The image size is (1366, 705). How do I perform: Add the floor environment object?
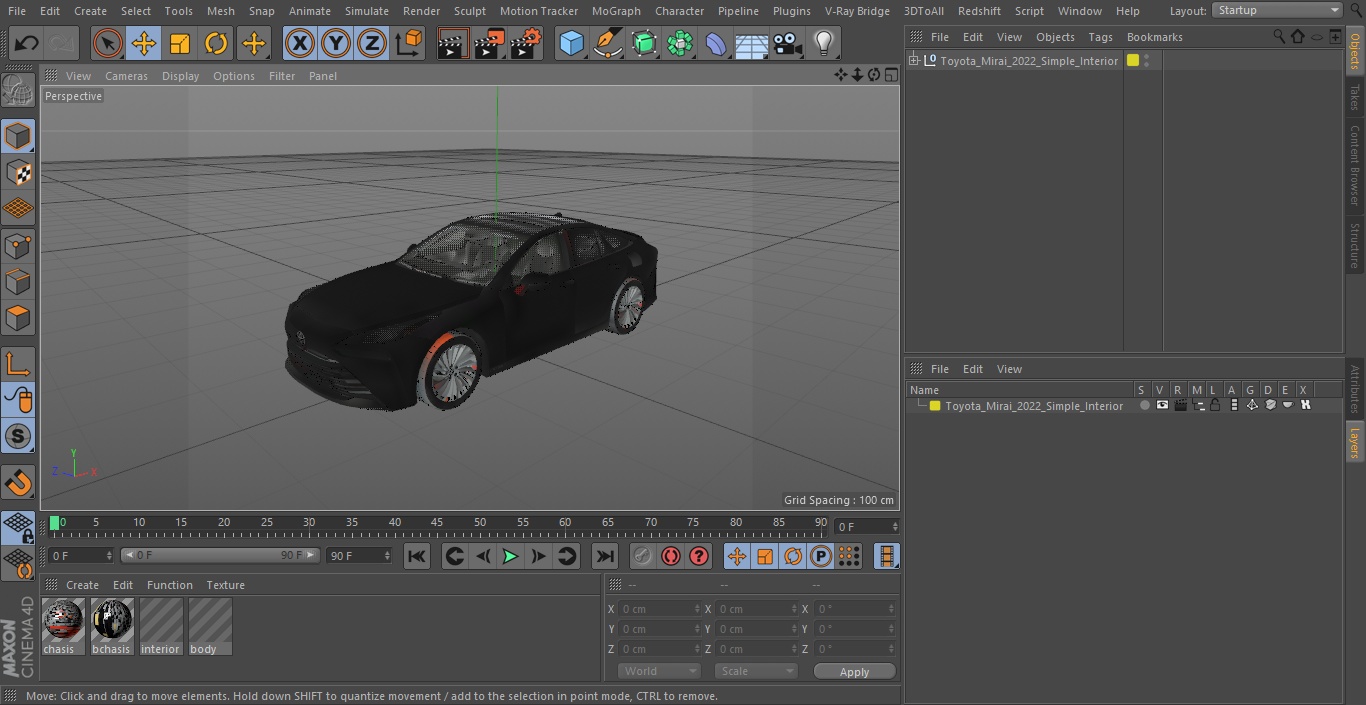click(752, 43)
